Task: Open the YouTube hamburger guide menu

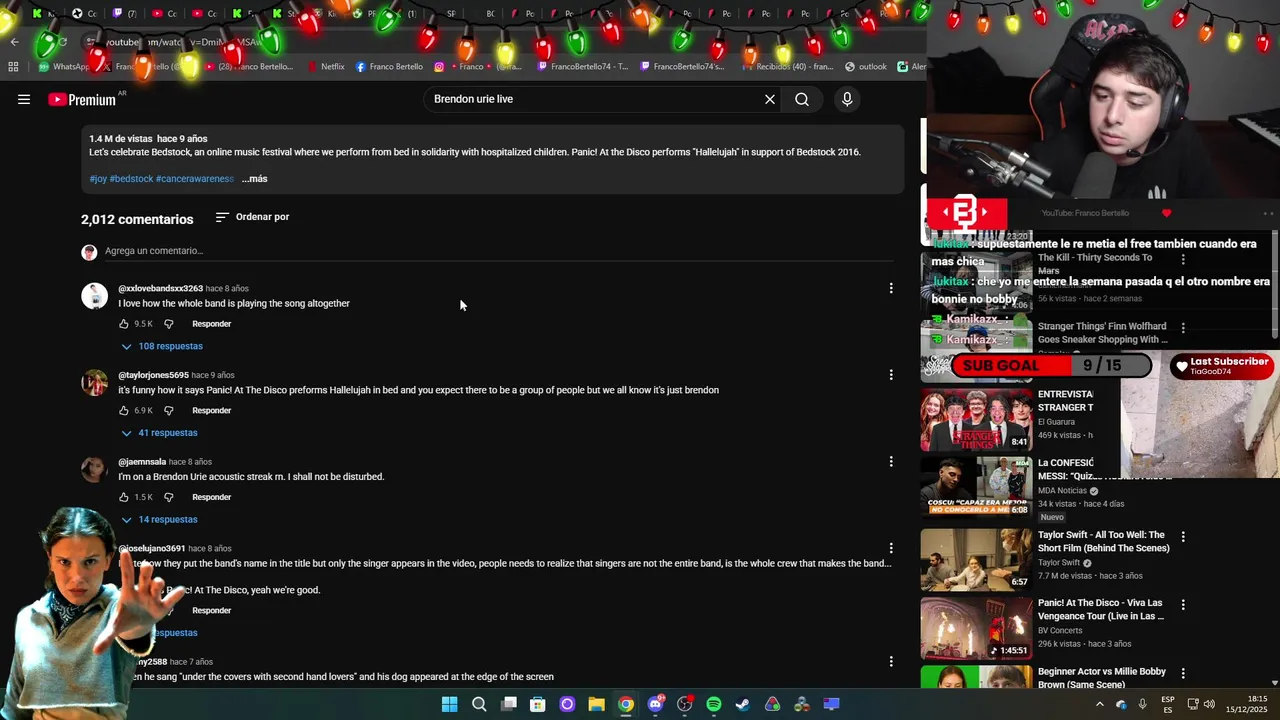Action: [x=24, y=99]
